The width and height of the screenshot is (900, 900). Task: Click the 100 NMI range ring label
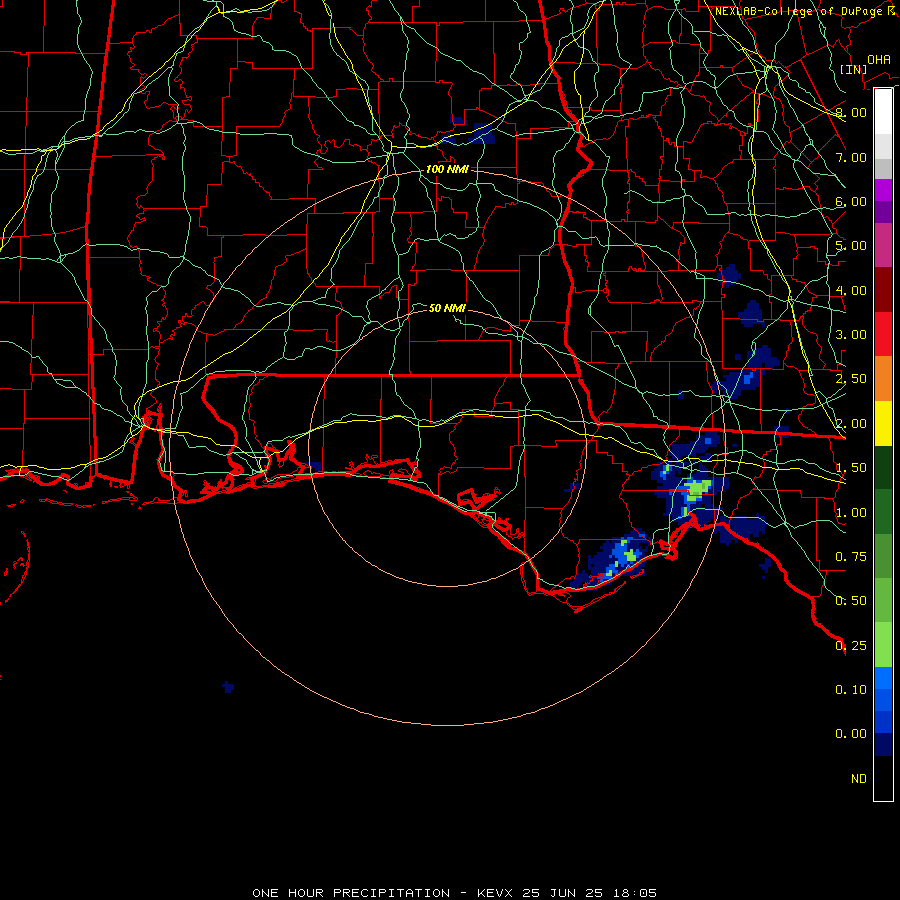click(447, 169)
